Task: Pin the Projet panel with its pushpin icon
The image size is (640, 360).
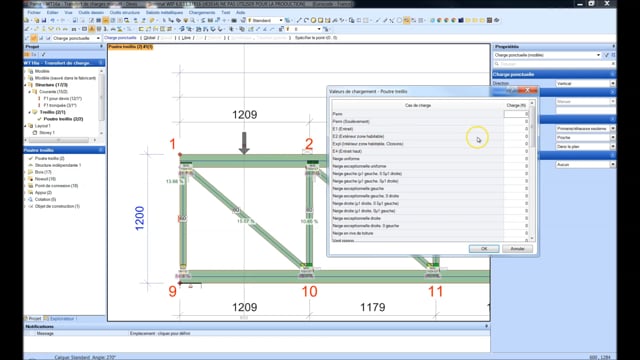Action: click(101, 47)
